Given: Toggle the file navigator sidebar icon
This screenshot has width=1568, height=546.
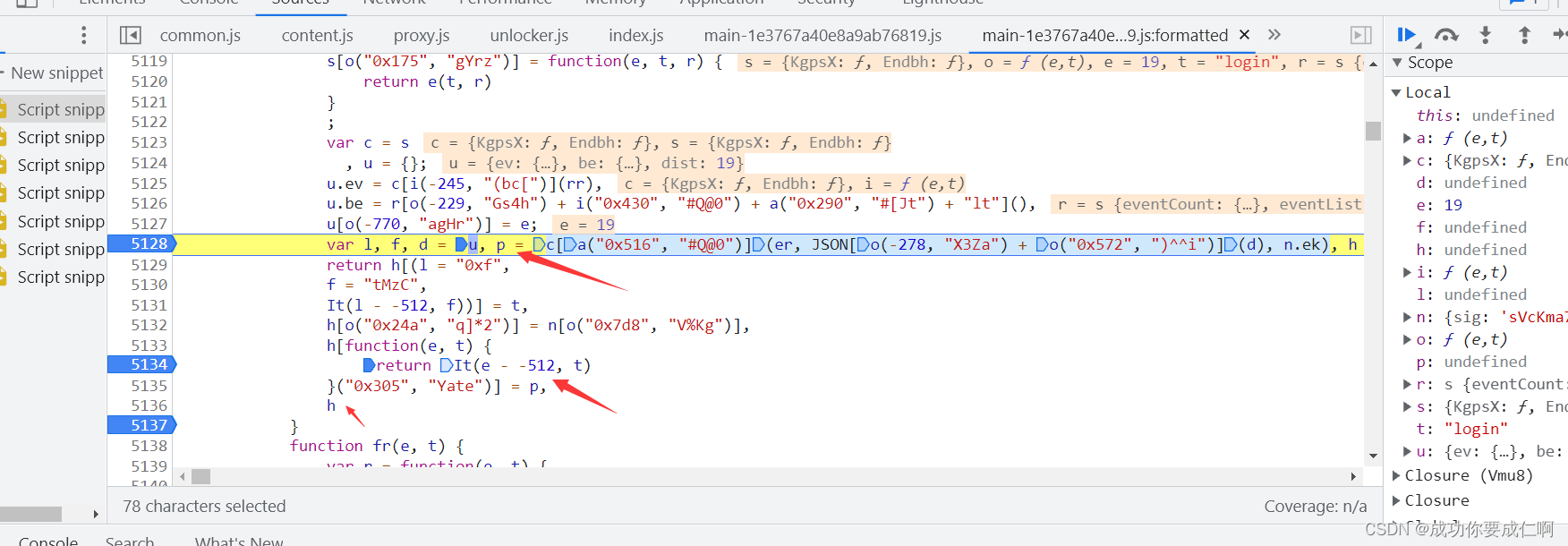Looking at the screenshot, I should [x=131, y=35].
